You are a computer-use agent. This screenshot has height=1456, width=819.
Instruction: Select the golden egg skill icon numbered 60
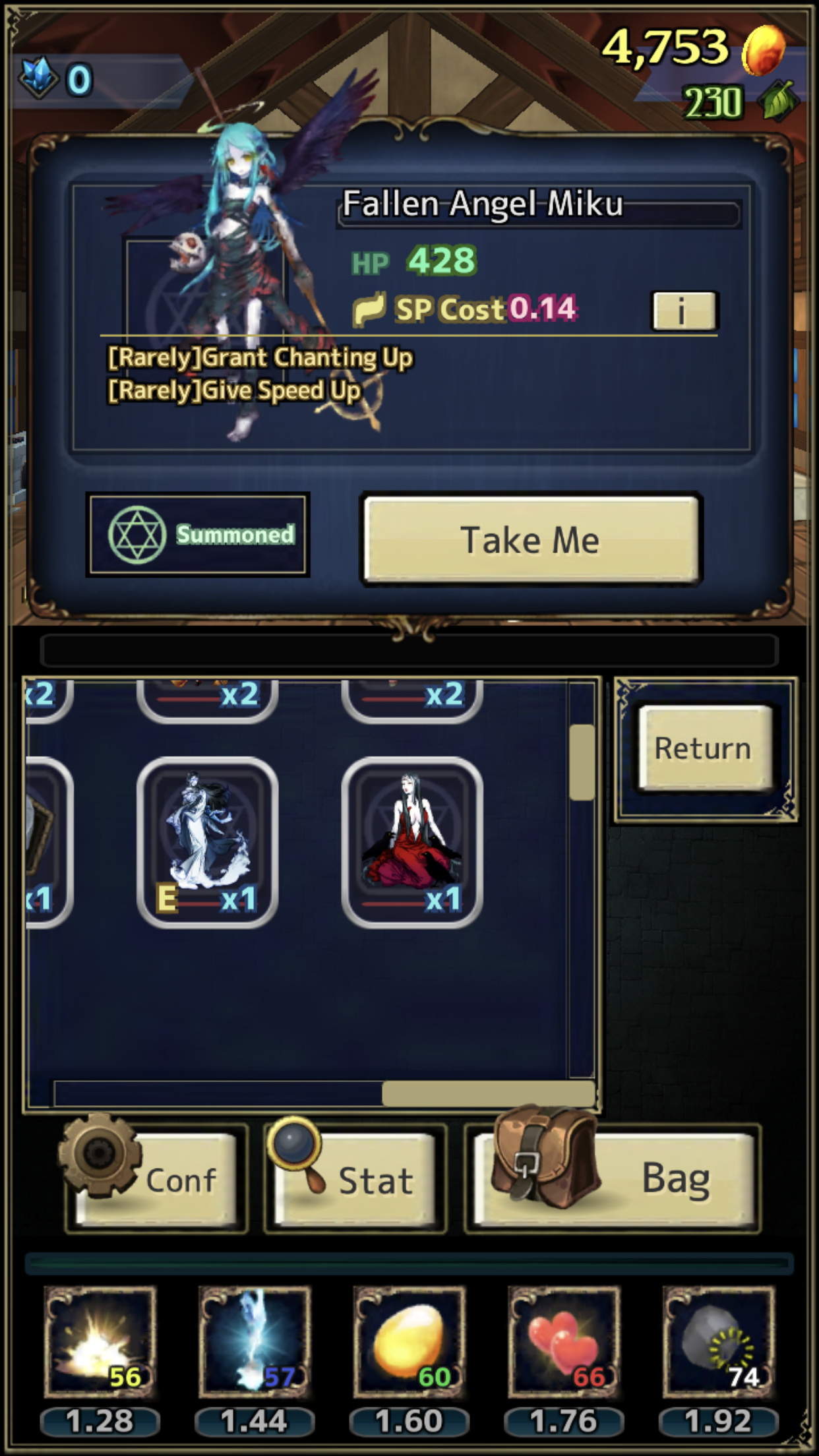click(409, 1342)
